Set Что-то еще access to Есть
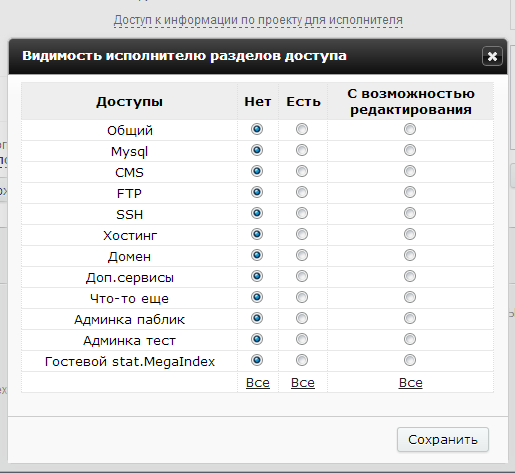 (302, 297)
